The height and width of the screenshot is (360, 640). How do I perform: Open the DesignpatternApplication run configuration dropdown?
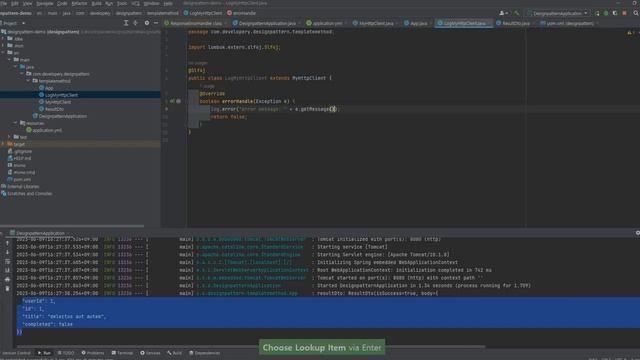558,13
